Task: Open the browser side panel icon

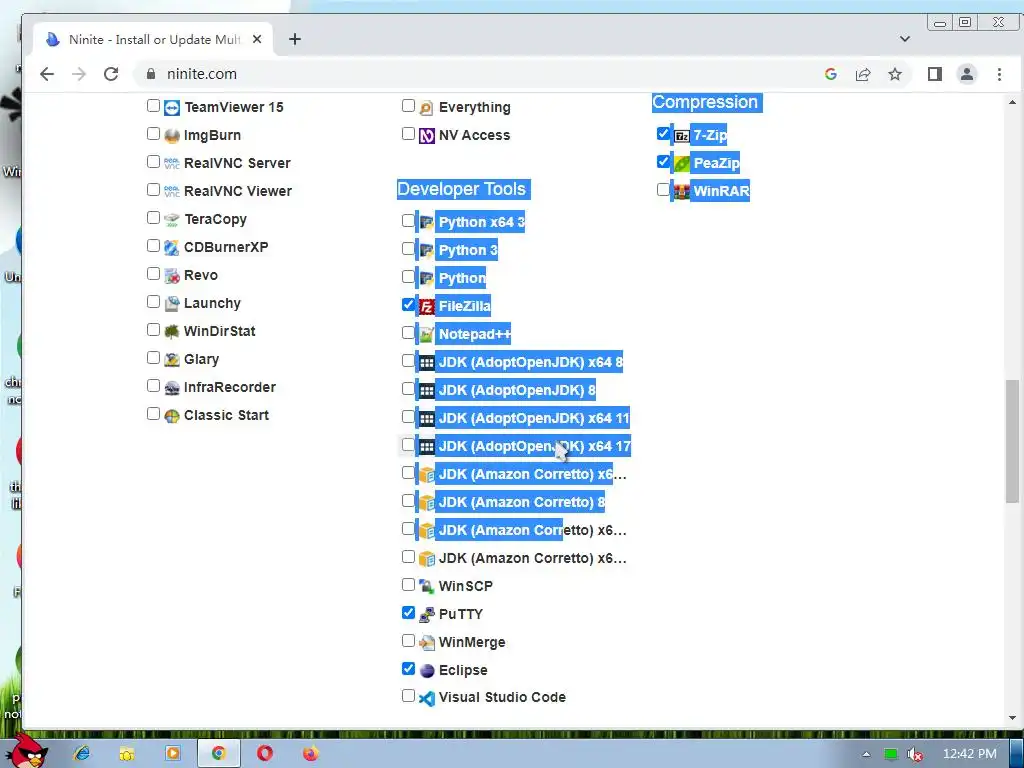Action: click(935, 74)
